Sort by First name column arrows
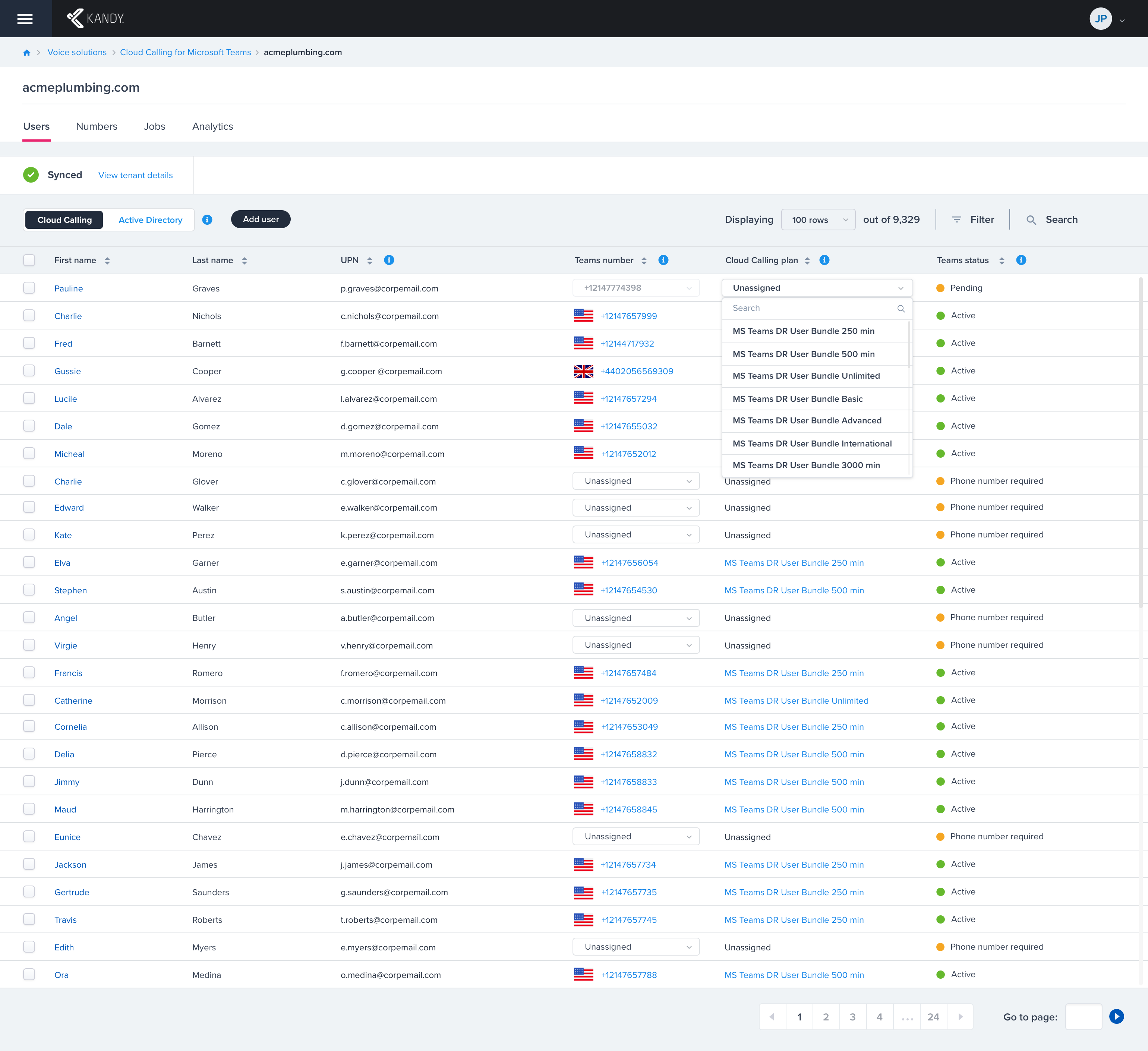This screenshot has width=1148, height=1051. pyautogui.click(x=107, y=261)
